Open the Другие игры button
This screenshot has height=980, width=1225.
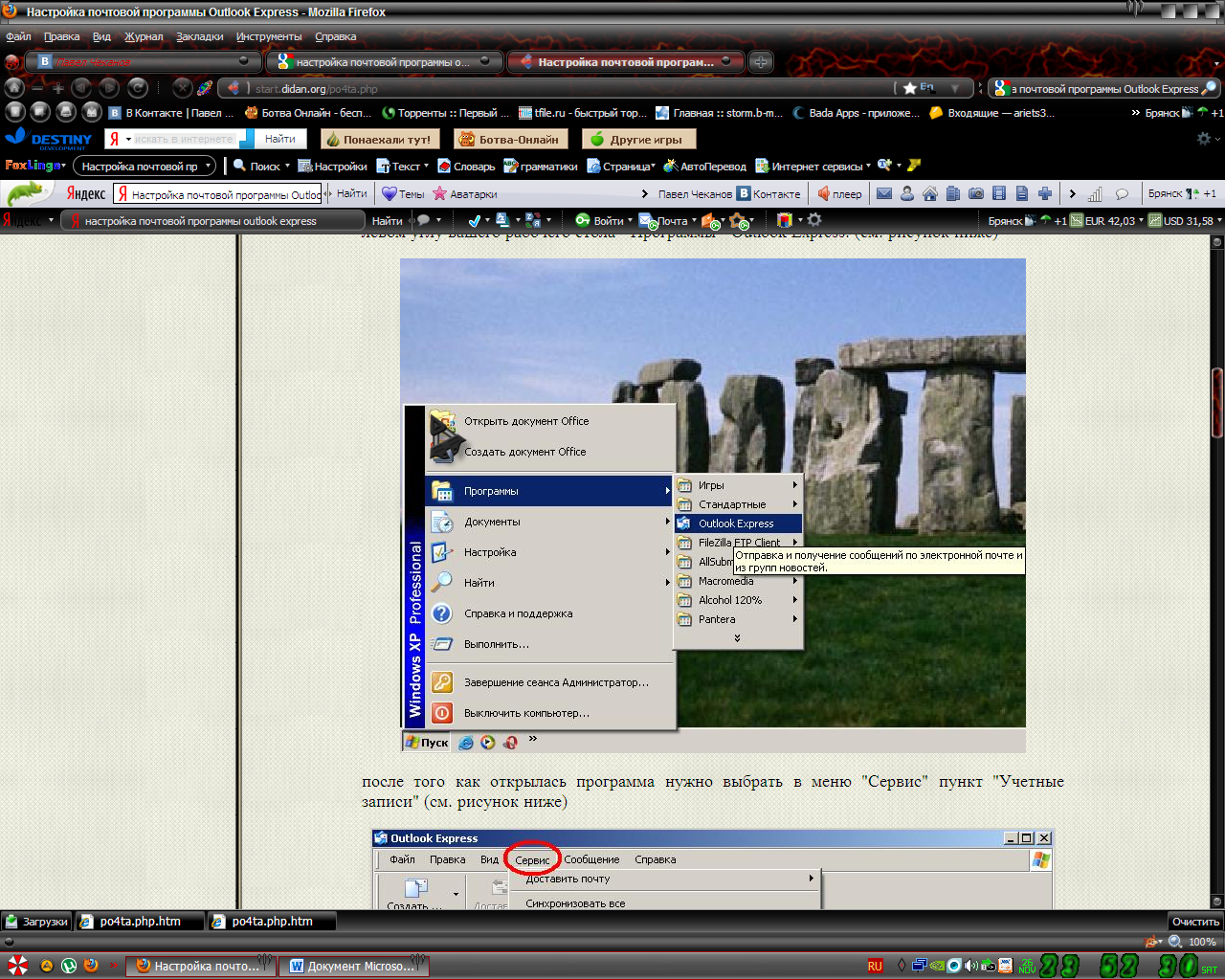[638, 139]
